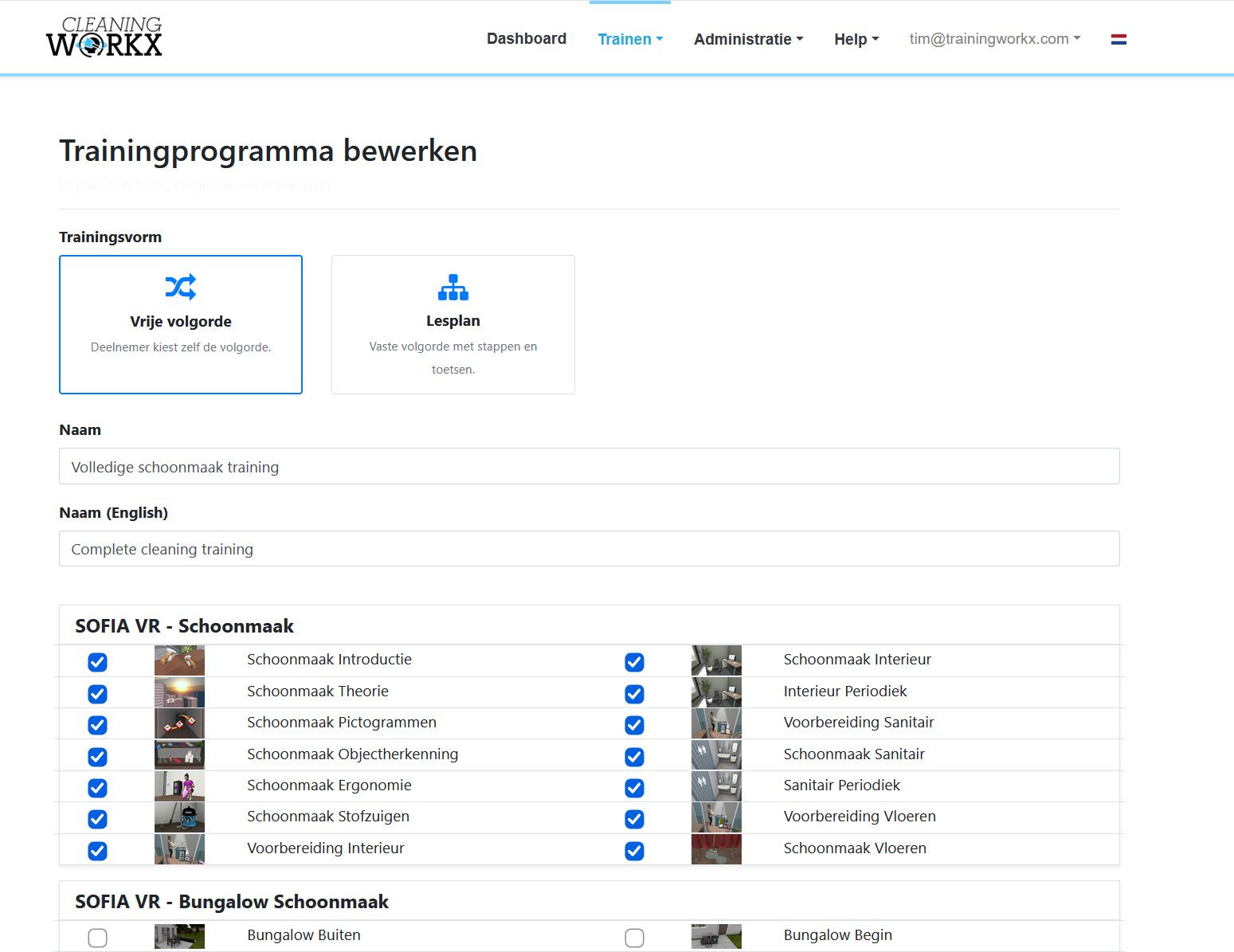Click Voorbereiding Vloeren module label
Viewport: 1234px width, 952px height.
860,817
